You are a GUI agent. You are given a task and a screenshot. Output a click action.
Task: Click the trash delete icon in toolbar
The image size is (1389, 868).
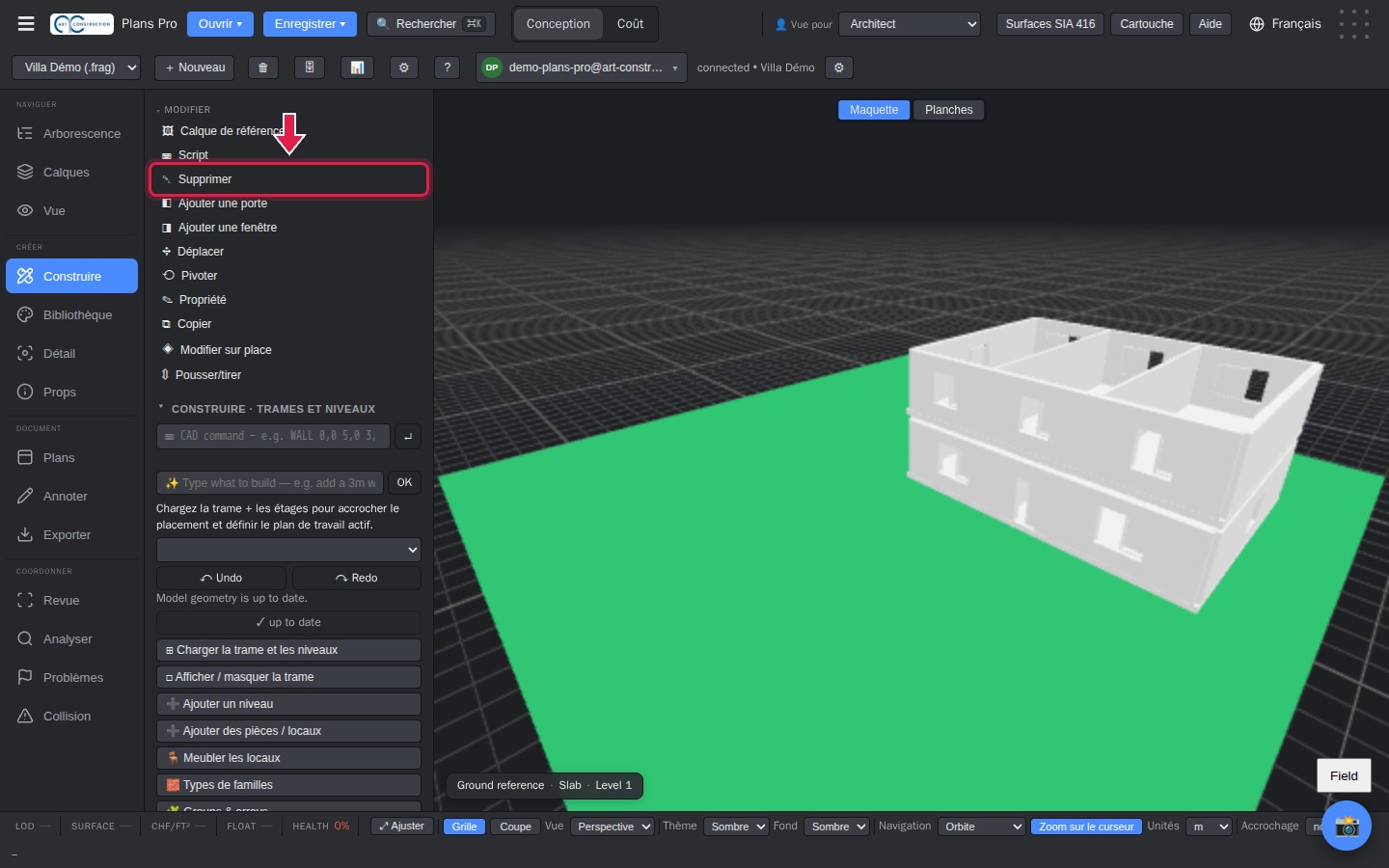262,68
